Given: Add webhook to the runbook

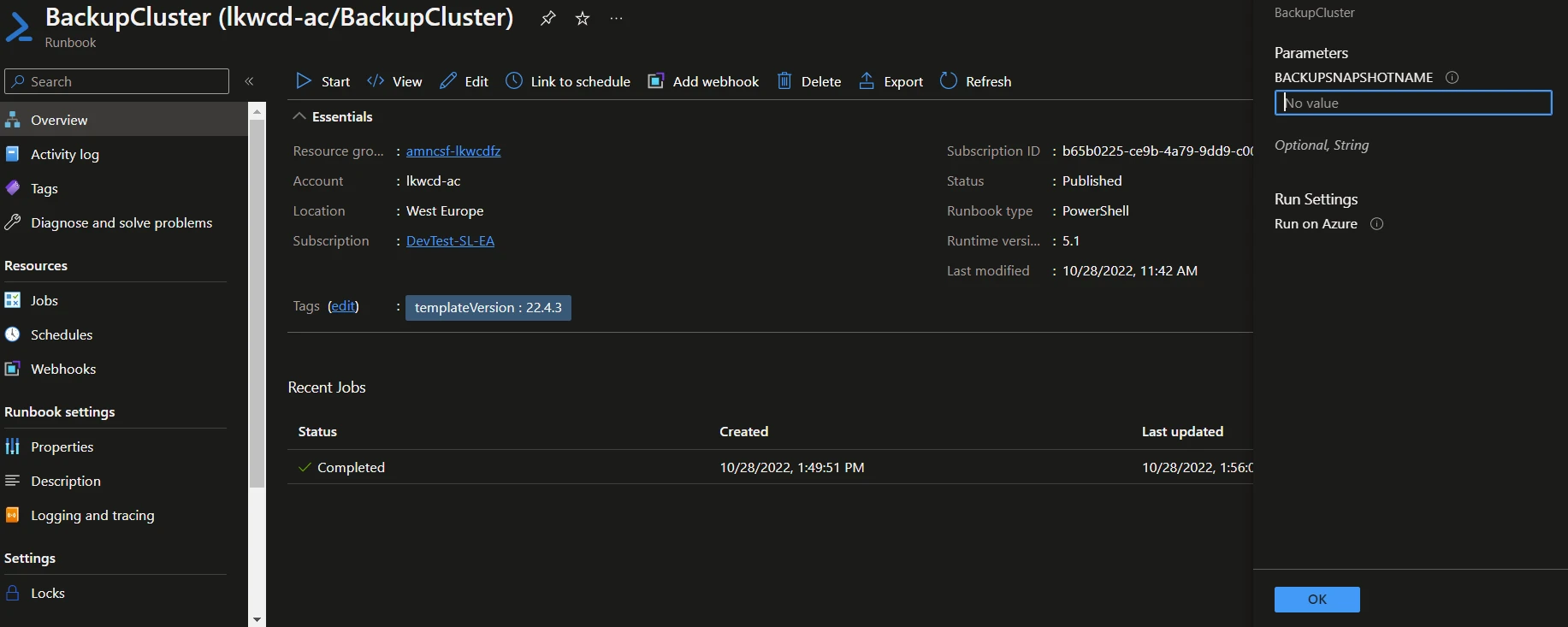Looking at the screenshot, I should 703,81.
